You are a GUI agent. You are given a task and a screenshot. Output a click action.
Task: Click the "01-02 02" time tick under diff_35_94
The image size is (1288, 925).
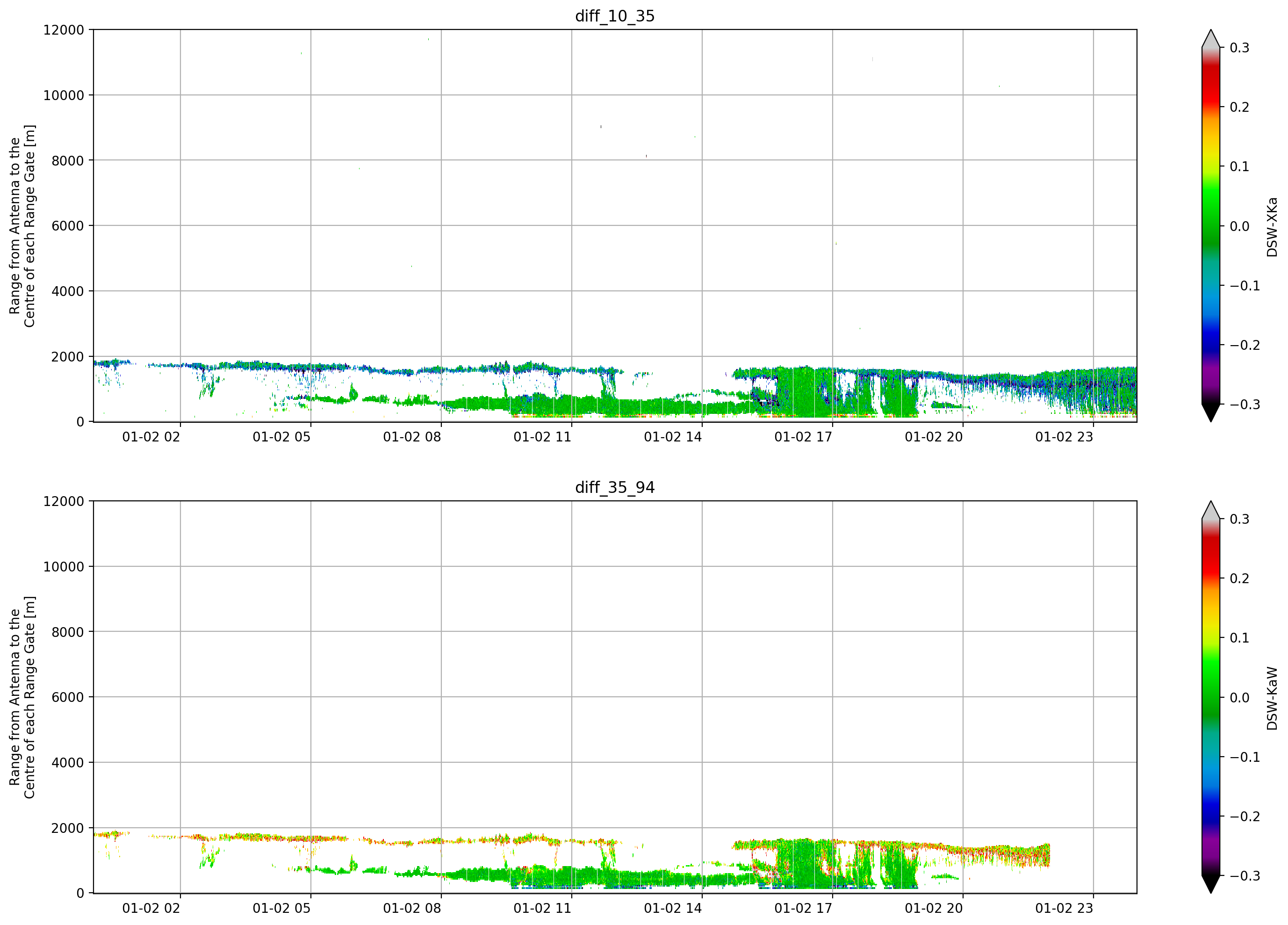point(151,909)
